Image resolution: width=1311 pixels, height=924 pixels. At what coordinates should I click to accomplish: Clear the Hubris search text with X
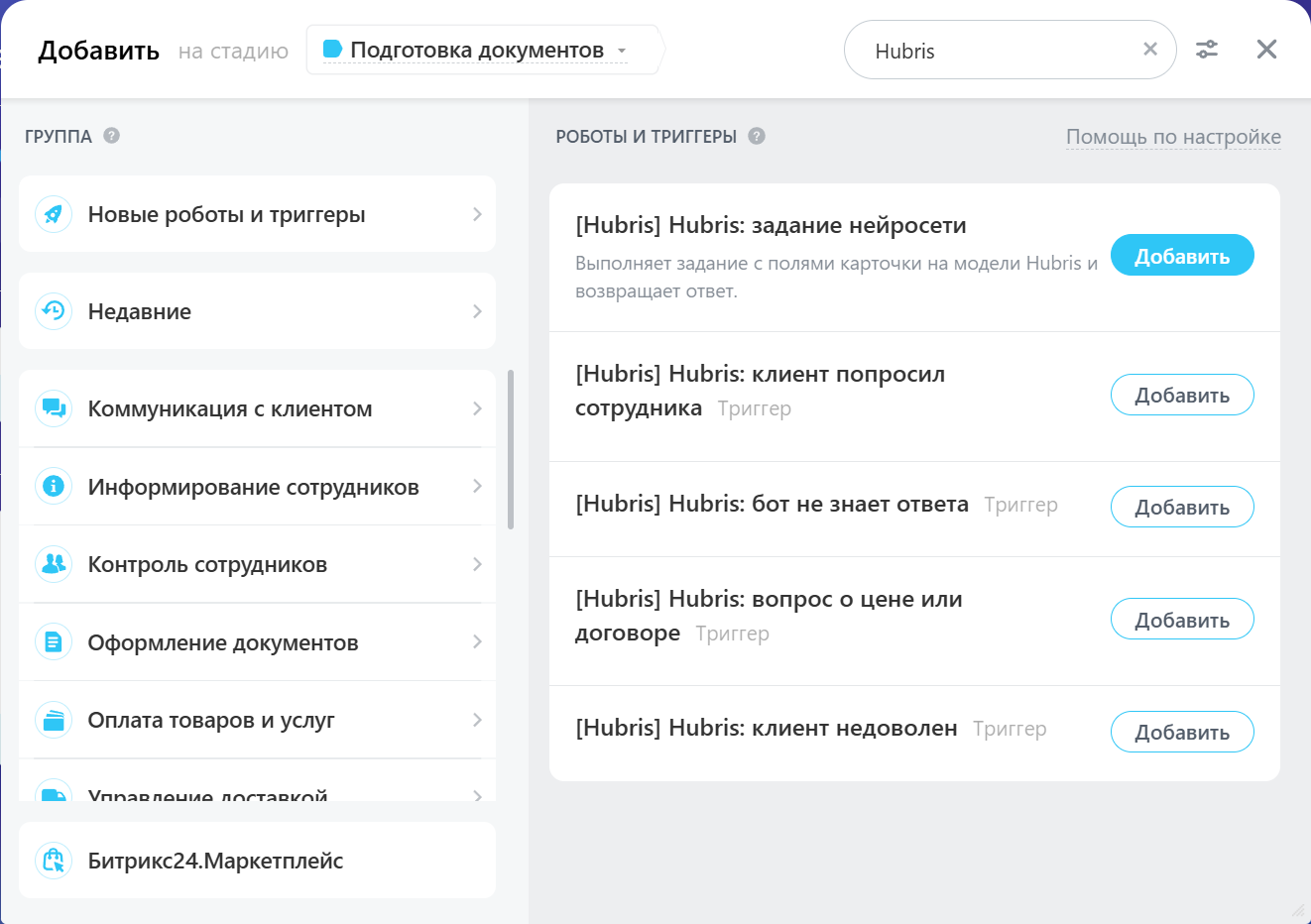point(1150,50)
